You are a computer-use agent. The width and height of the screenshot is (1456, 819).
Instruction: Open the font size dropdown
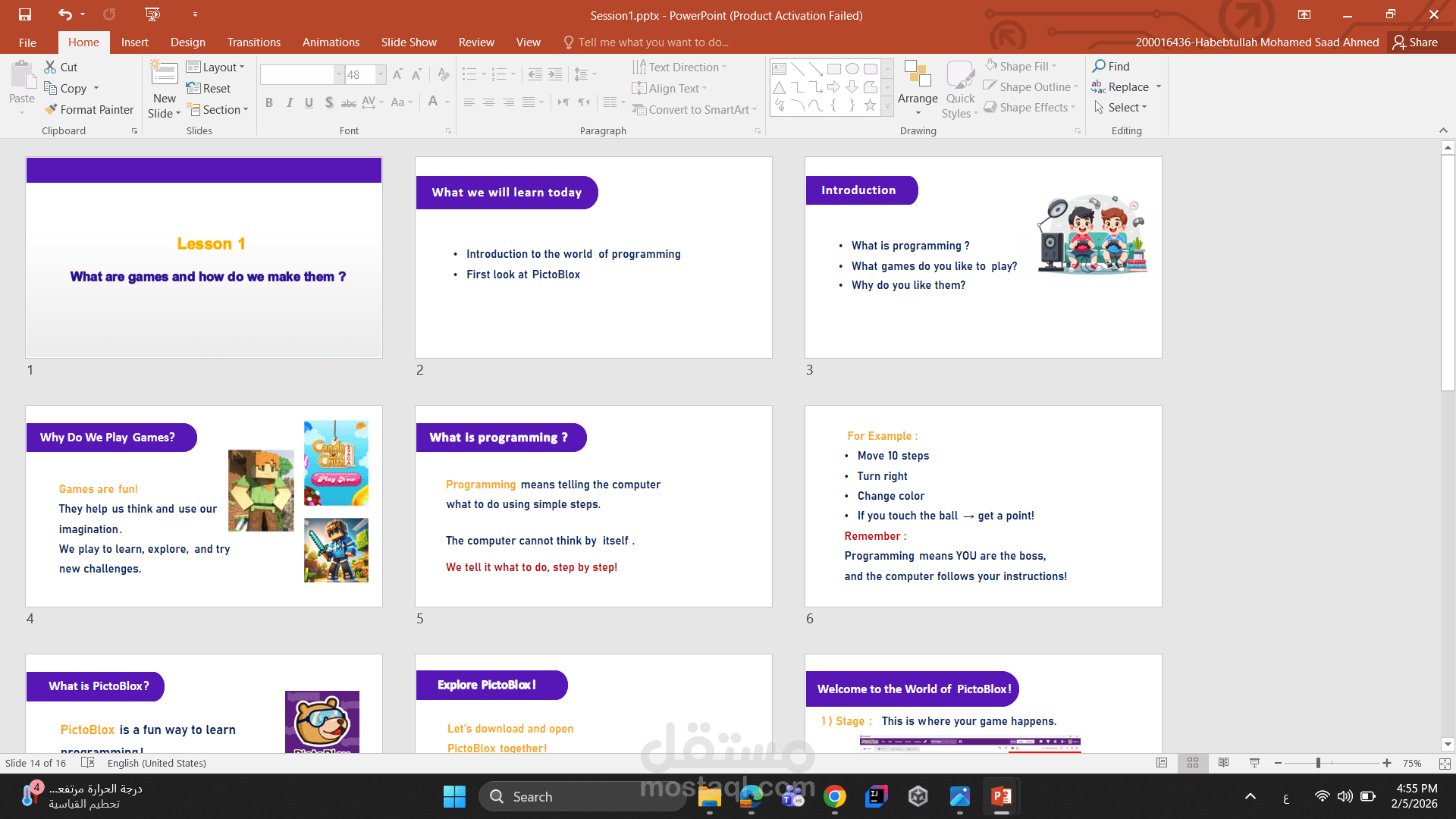[x=381, y=74]
